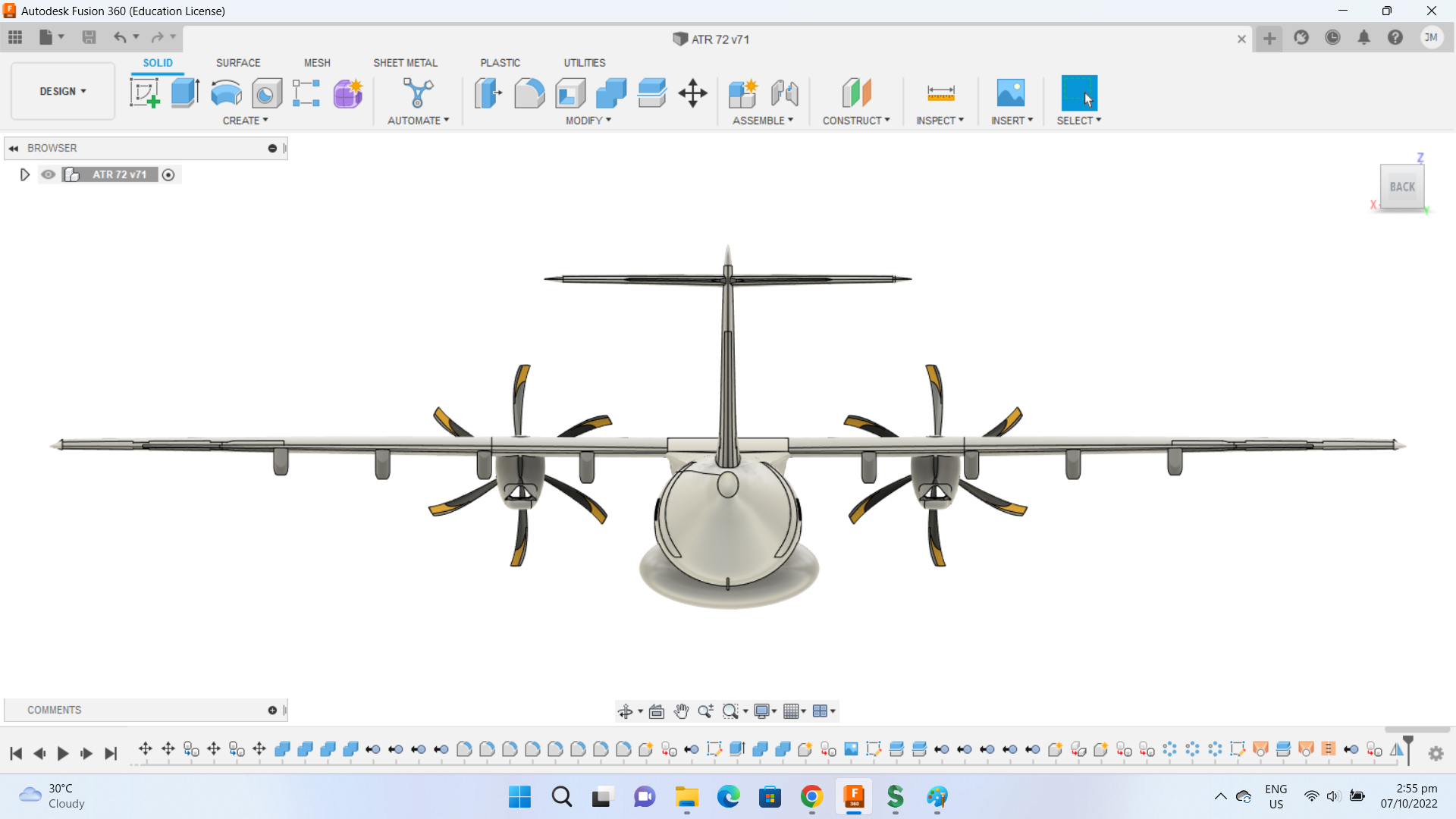Switch to the SHEET METAL tab
1456x819 pixels.
click(405, 63)
